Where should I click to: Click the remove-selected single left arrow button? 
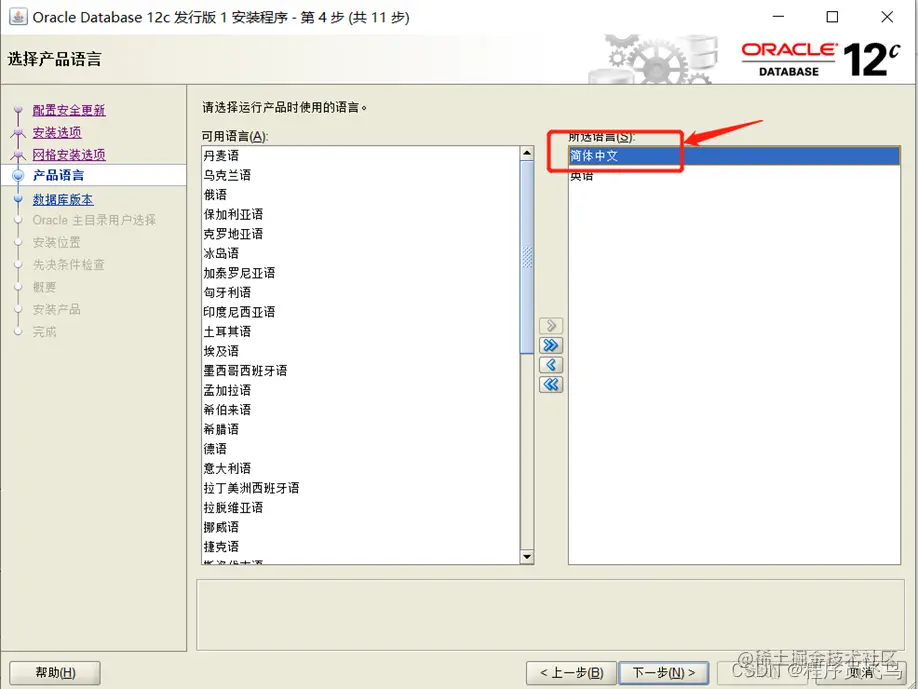point(551,365)
